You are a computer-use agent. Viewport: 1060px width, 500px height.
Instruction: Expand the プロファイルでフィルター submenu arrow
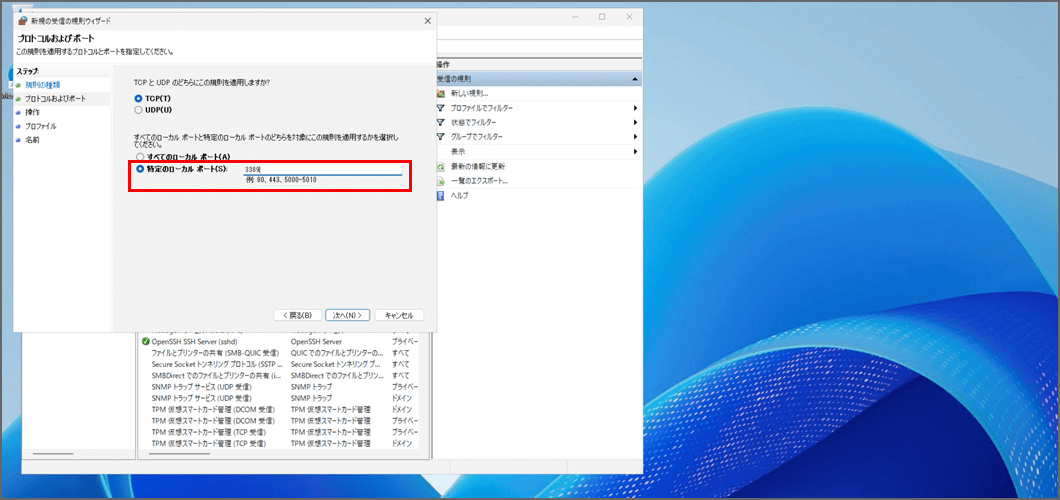635,108
